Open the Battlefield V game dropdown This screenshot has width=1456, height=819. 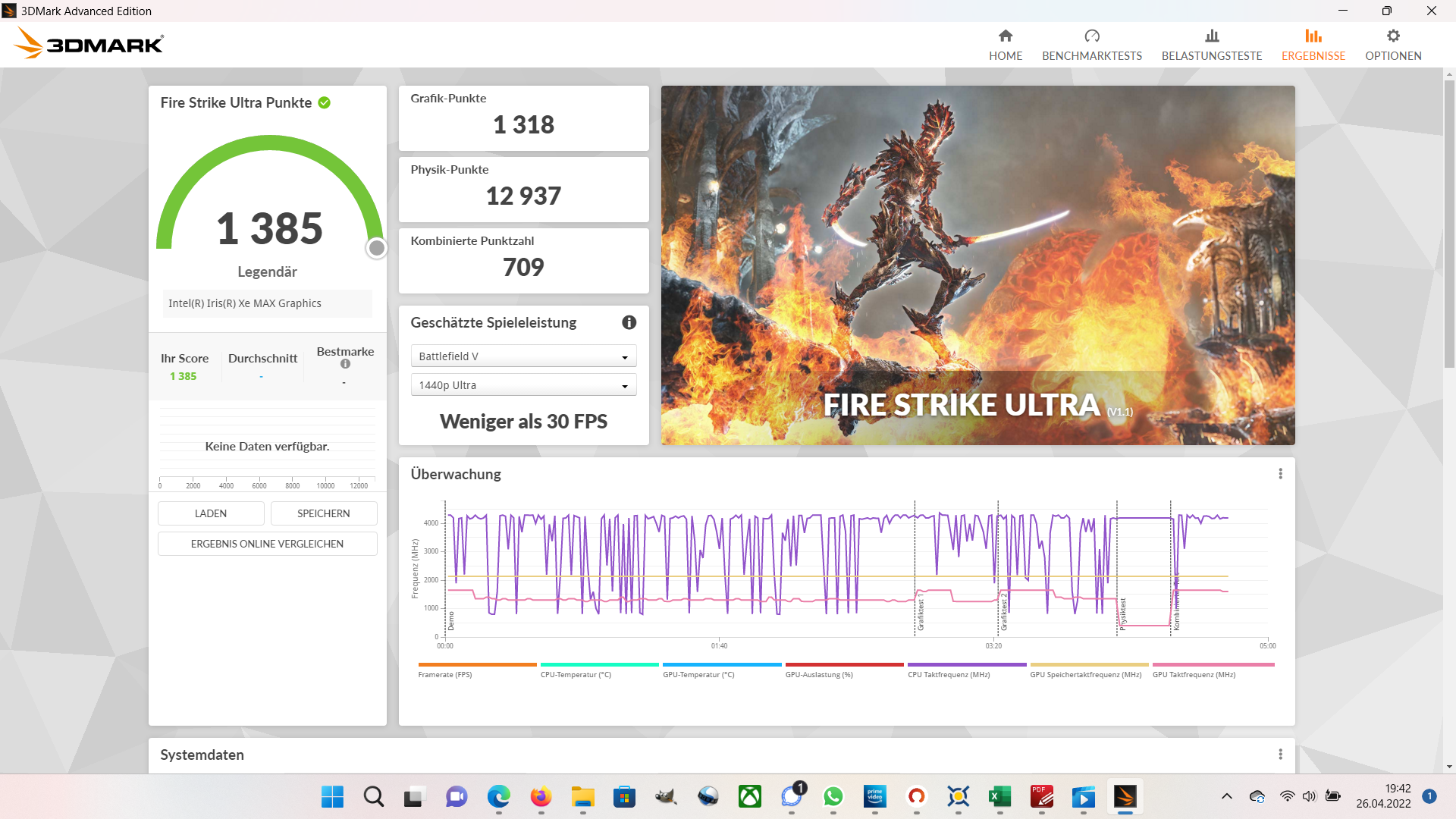523,356
